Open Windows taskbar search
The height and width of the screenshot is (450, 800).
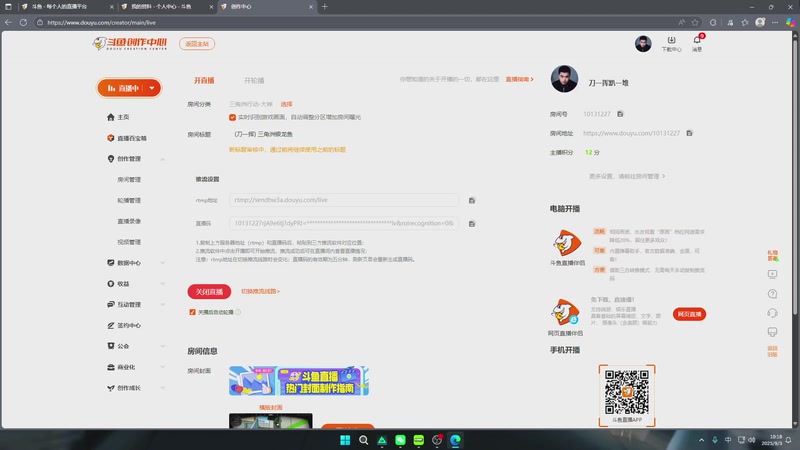[363, 440]
